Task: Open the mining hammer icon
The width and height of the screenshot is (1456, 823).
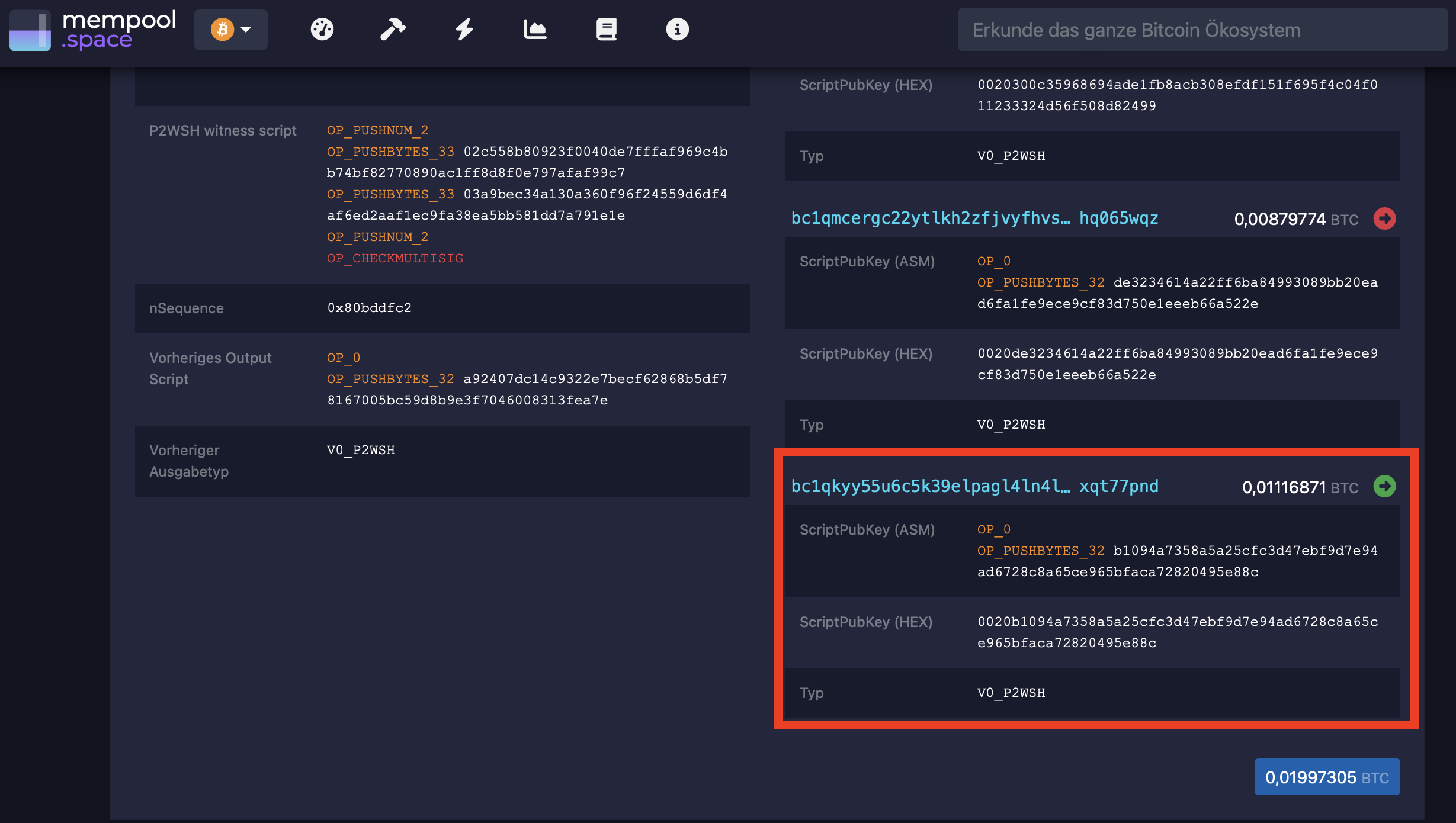Action: click(393, 29)
